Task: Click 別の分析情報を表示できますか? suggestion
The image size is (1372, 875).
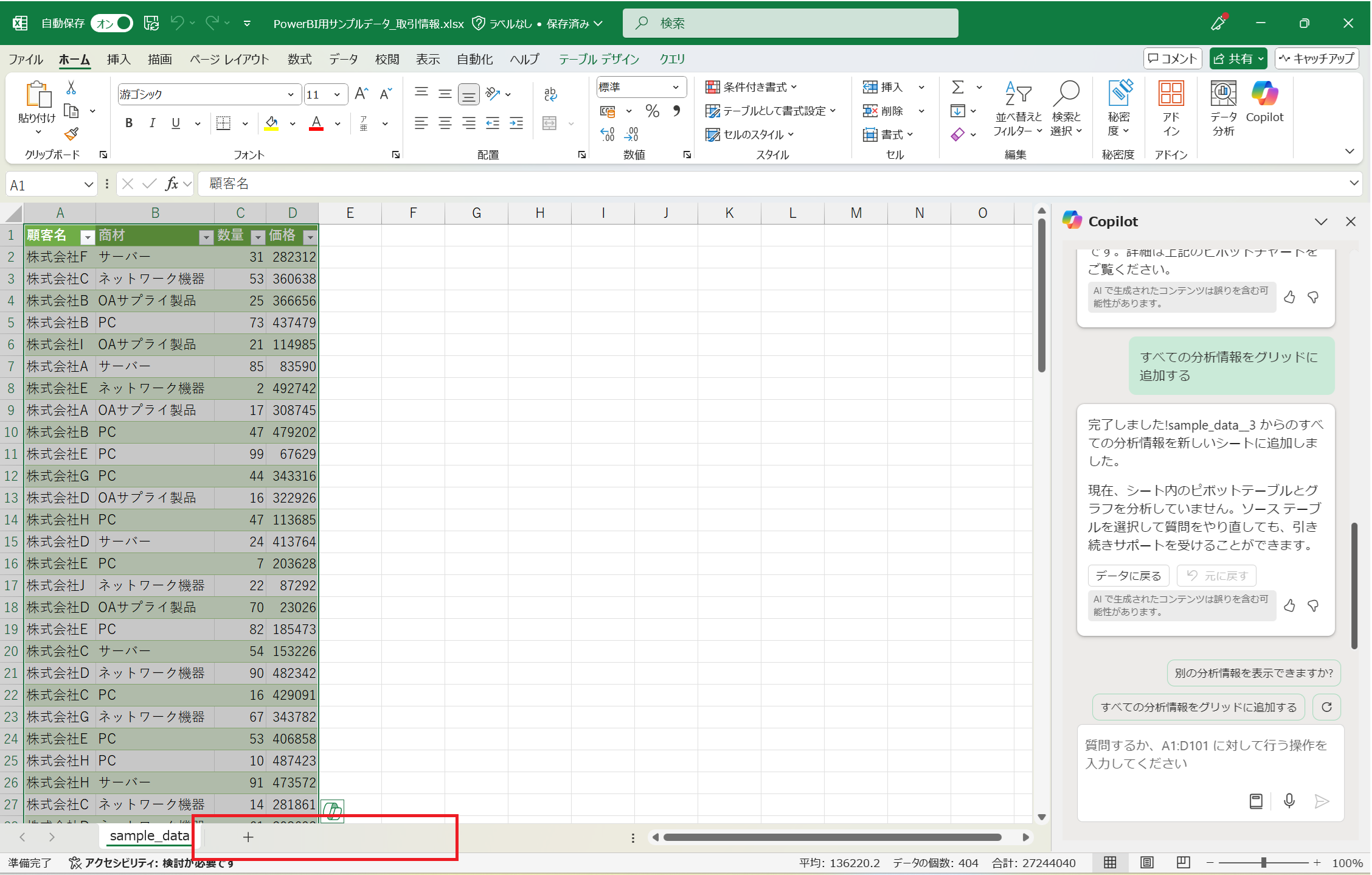Action: pos(1253,673)
